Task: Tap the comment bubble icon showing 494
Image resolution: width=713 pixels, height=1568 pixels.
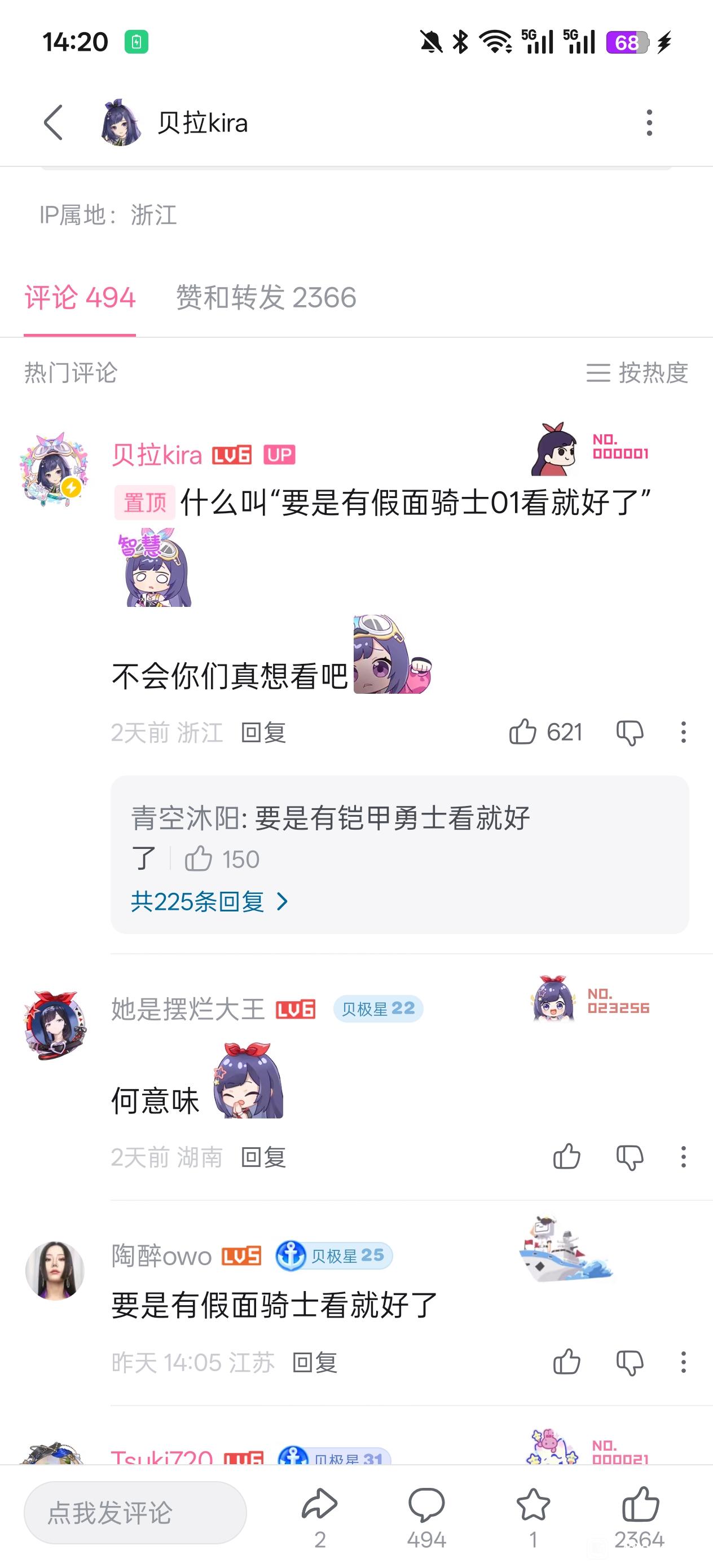Action: click(426, 1504)
